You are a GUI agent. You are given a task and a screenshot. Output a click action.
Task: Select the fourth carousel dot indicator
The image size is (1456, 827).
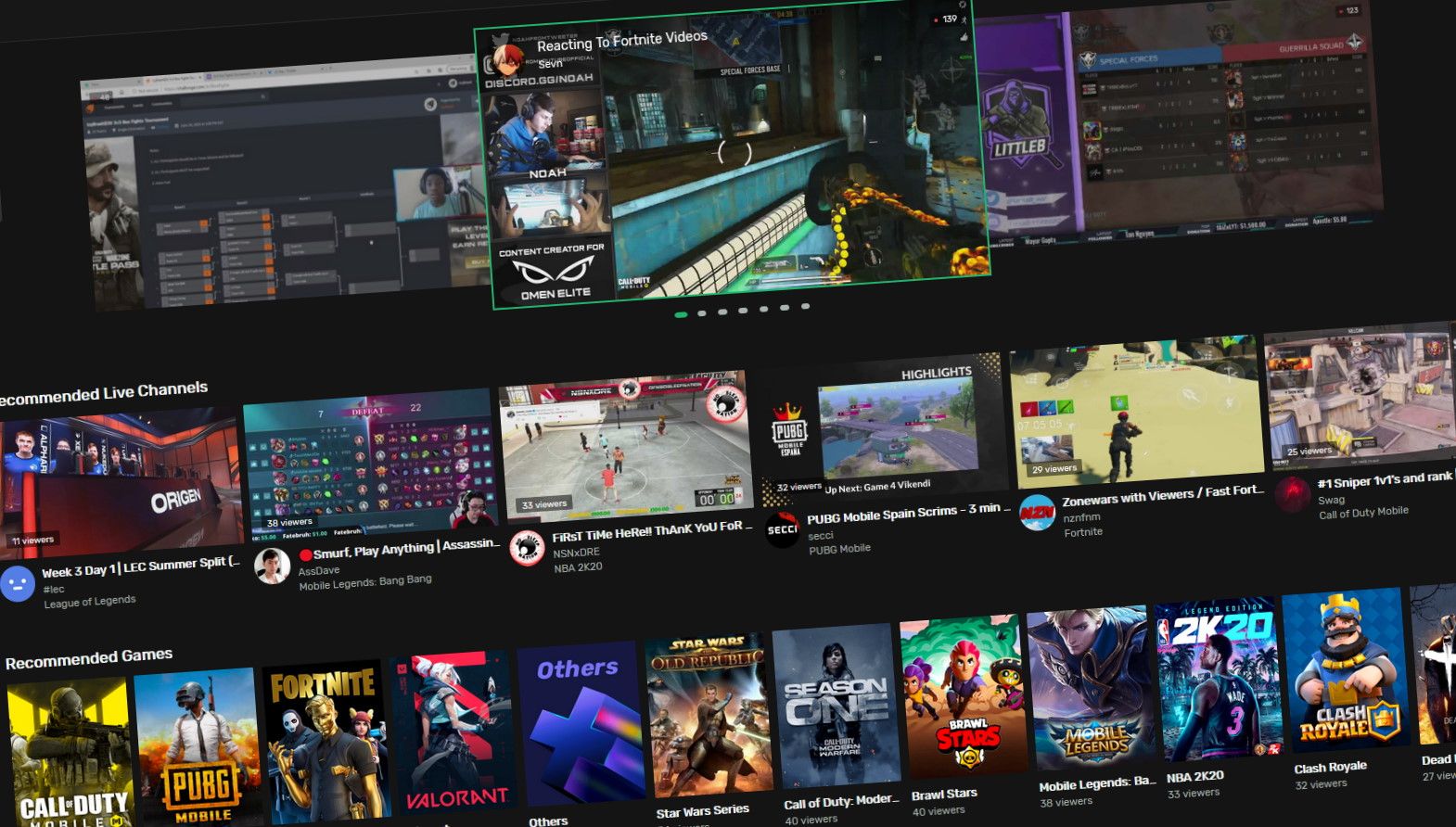[x=743, y=310]
